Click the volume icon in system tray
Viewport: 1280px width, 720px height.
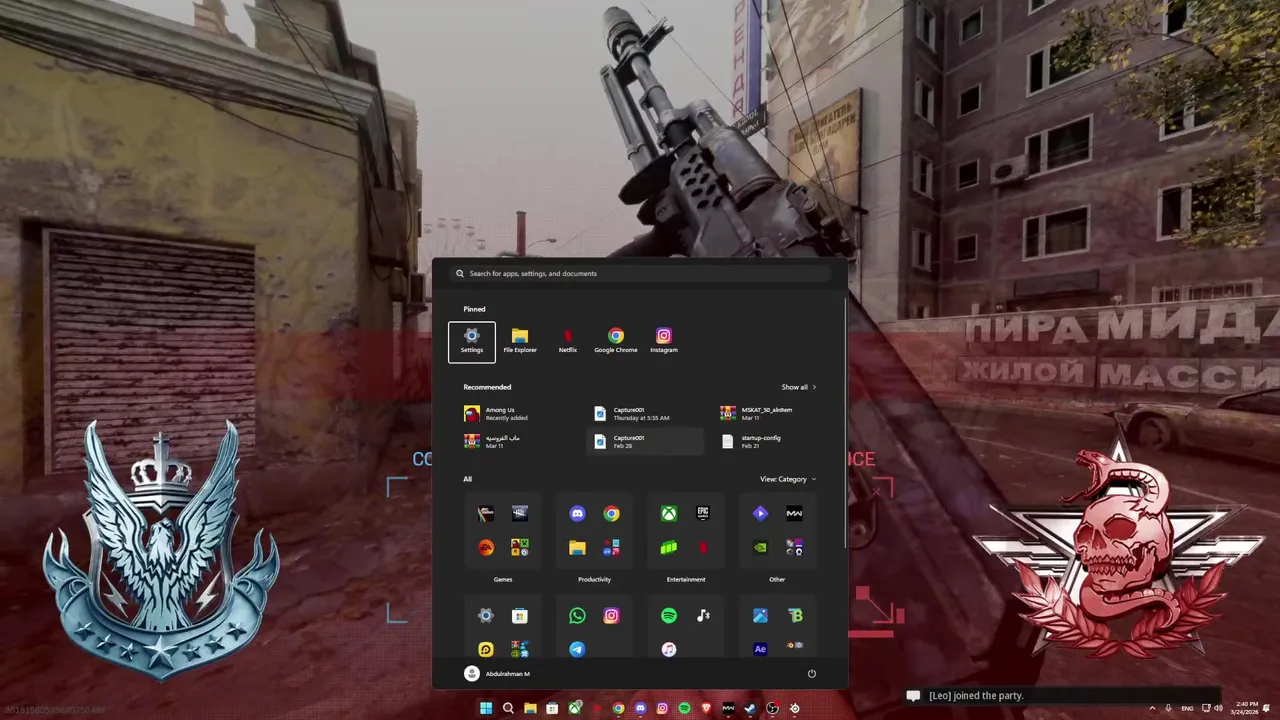click(x=1218, y=708)
